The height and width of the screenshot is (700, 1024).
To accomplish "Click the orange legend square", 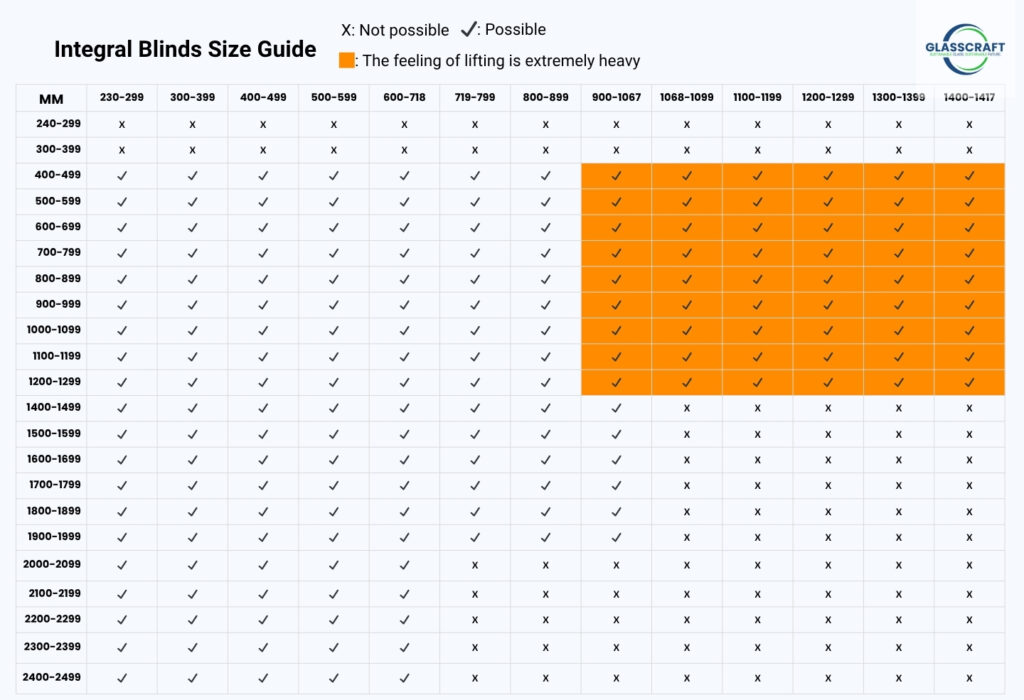I will [347, 61].
